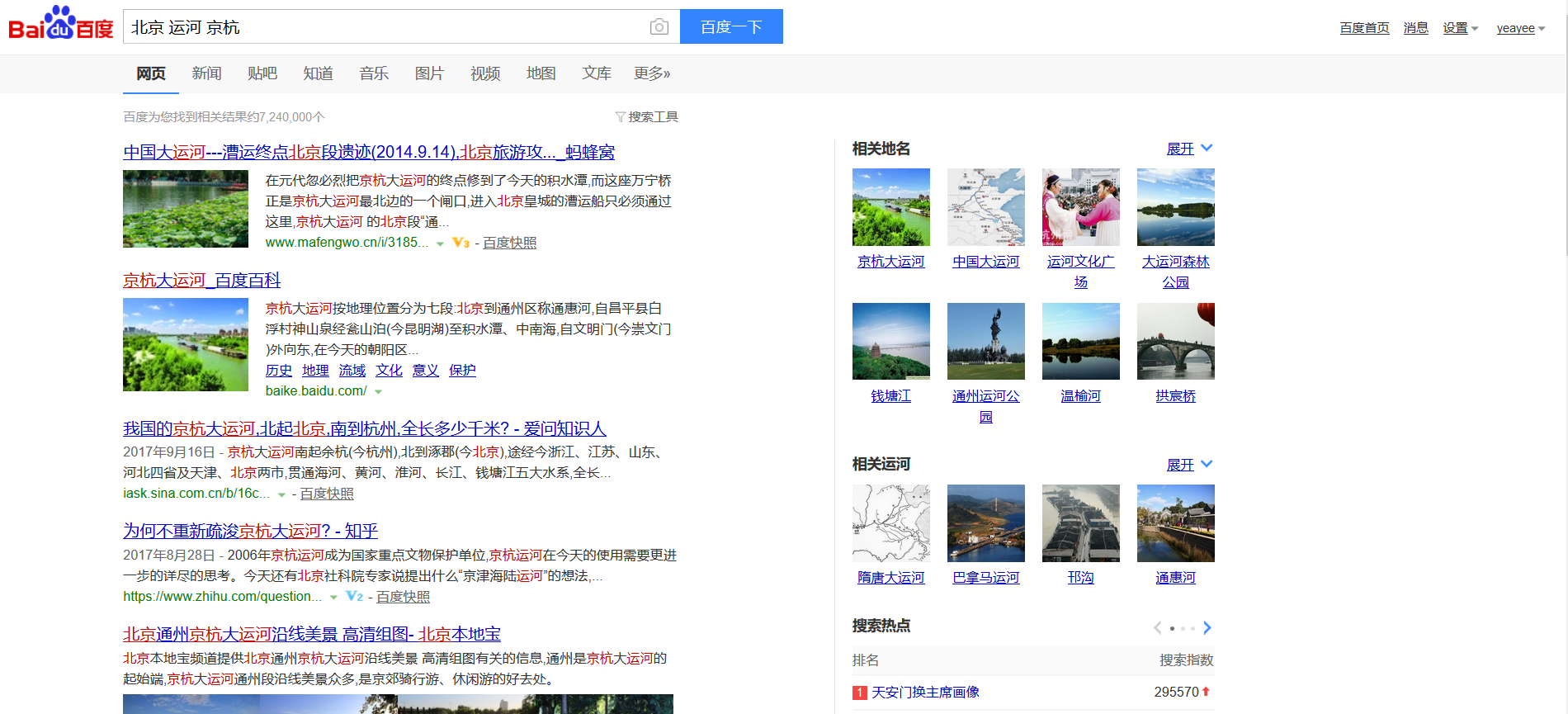The width and height of the screenshot is (1568, 714).
Task: Open 运河文化广场 thumbnail image
Action: [x=1081, y=207]
